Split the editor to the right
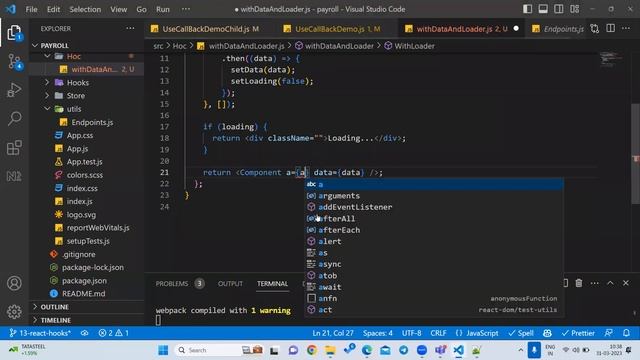 click(611, 29)
